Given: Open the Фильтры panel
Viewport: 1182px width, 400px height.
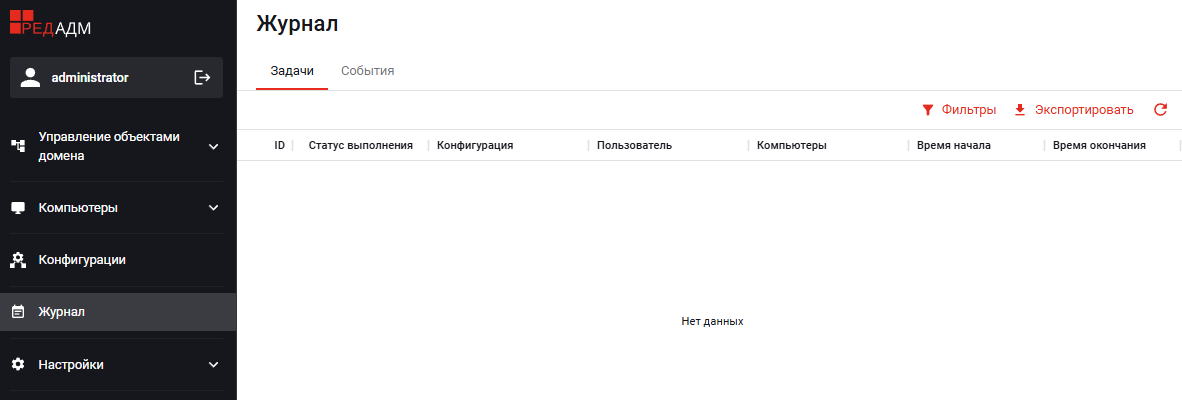Looking at the screenshot, I should (x=968, y=110).
